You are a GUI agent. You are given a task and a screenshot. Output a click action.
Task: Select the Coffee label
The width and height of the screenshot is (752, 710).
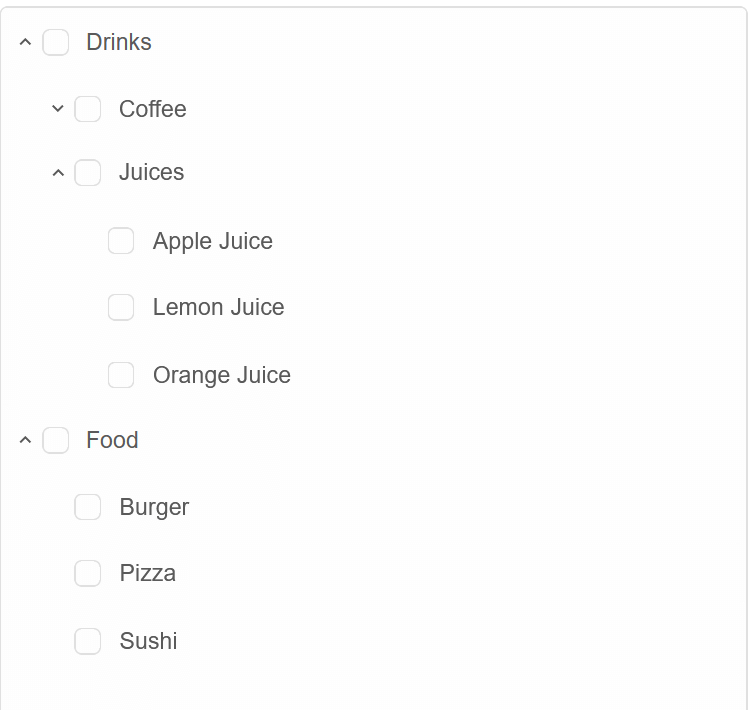[153, 109]
